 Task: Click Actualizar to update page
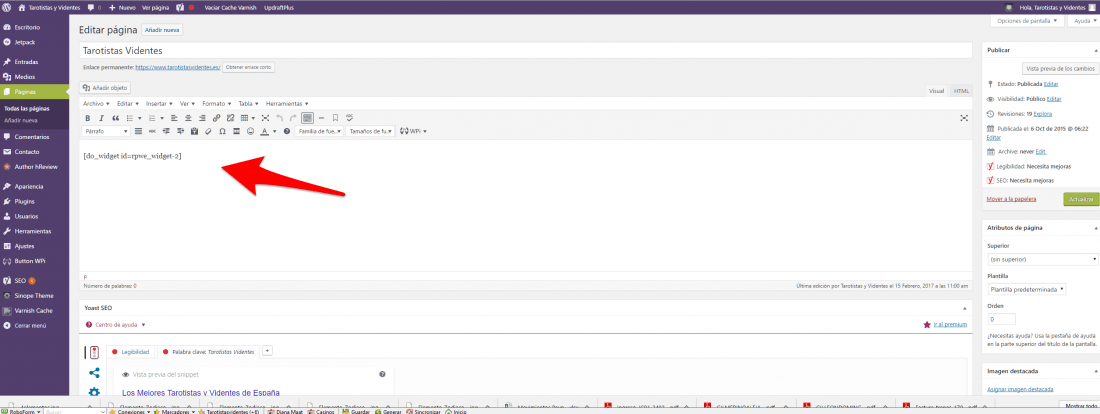(1080, 199)
